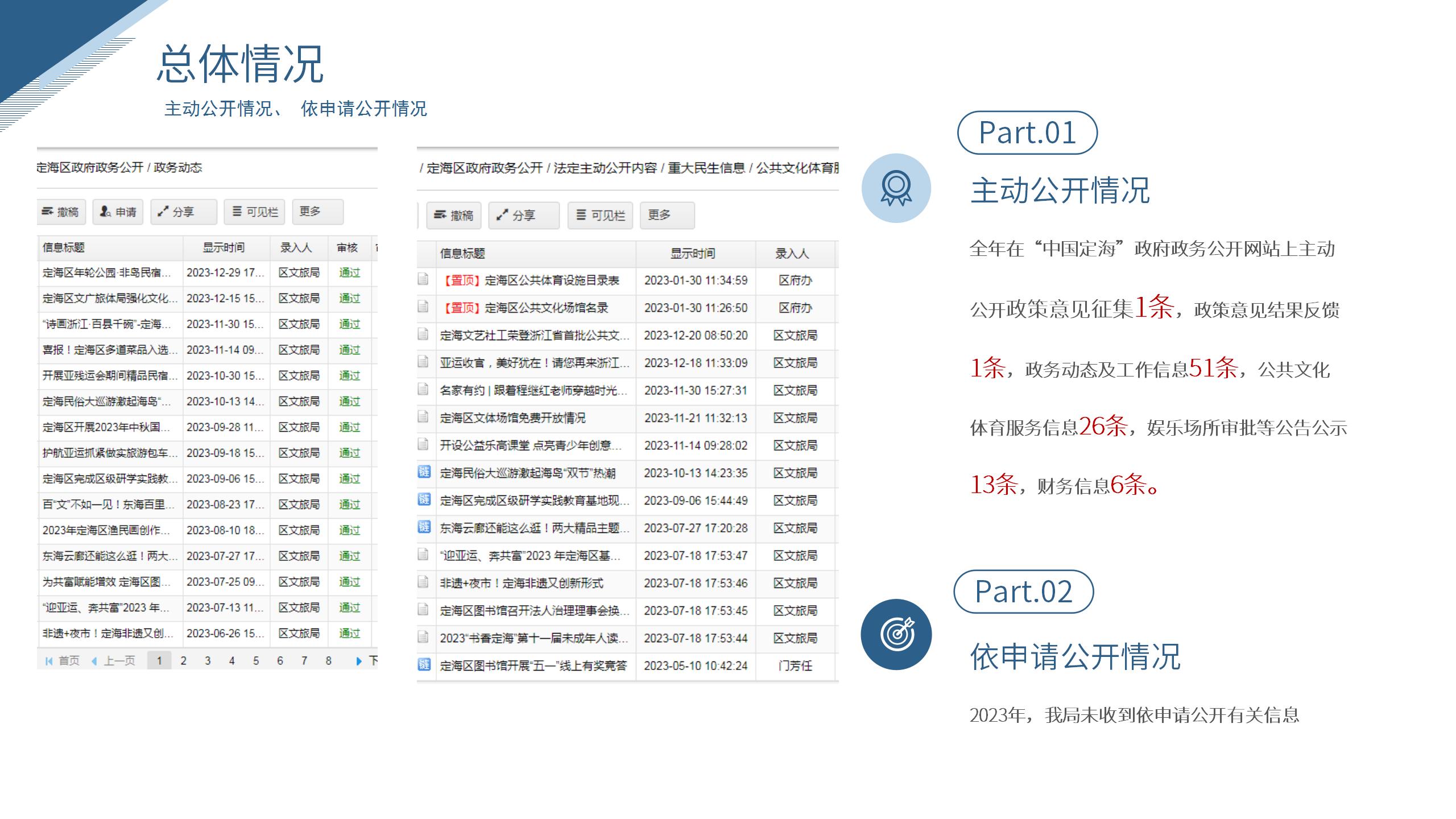The height and width of the screenshot is (819, 1456).
Task: Click the link icon beside 定海民俗大巡游 row
Action: [x=424, y=472]
